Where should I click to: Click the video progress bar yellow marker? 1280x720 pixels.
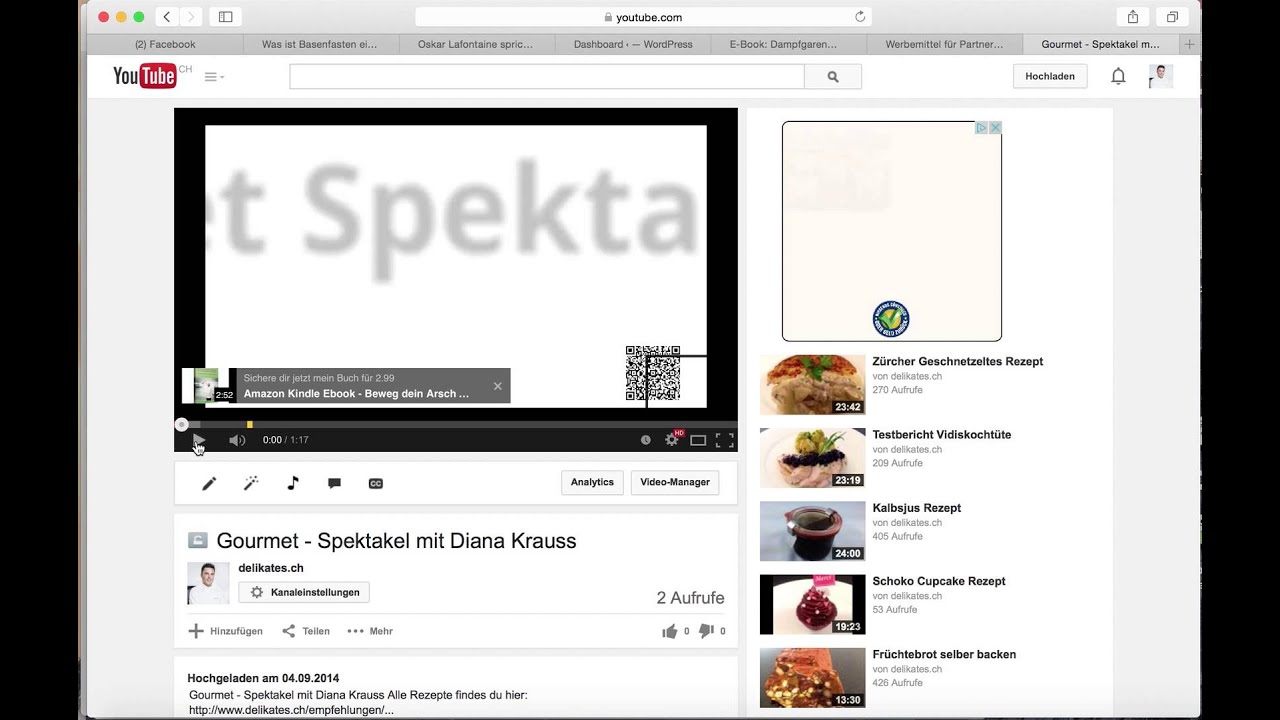tap(249, 425)
